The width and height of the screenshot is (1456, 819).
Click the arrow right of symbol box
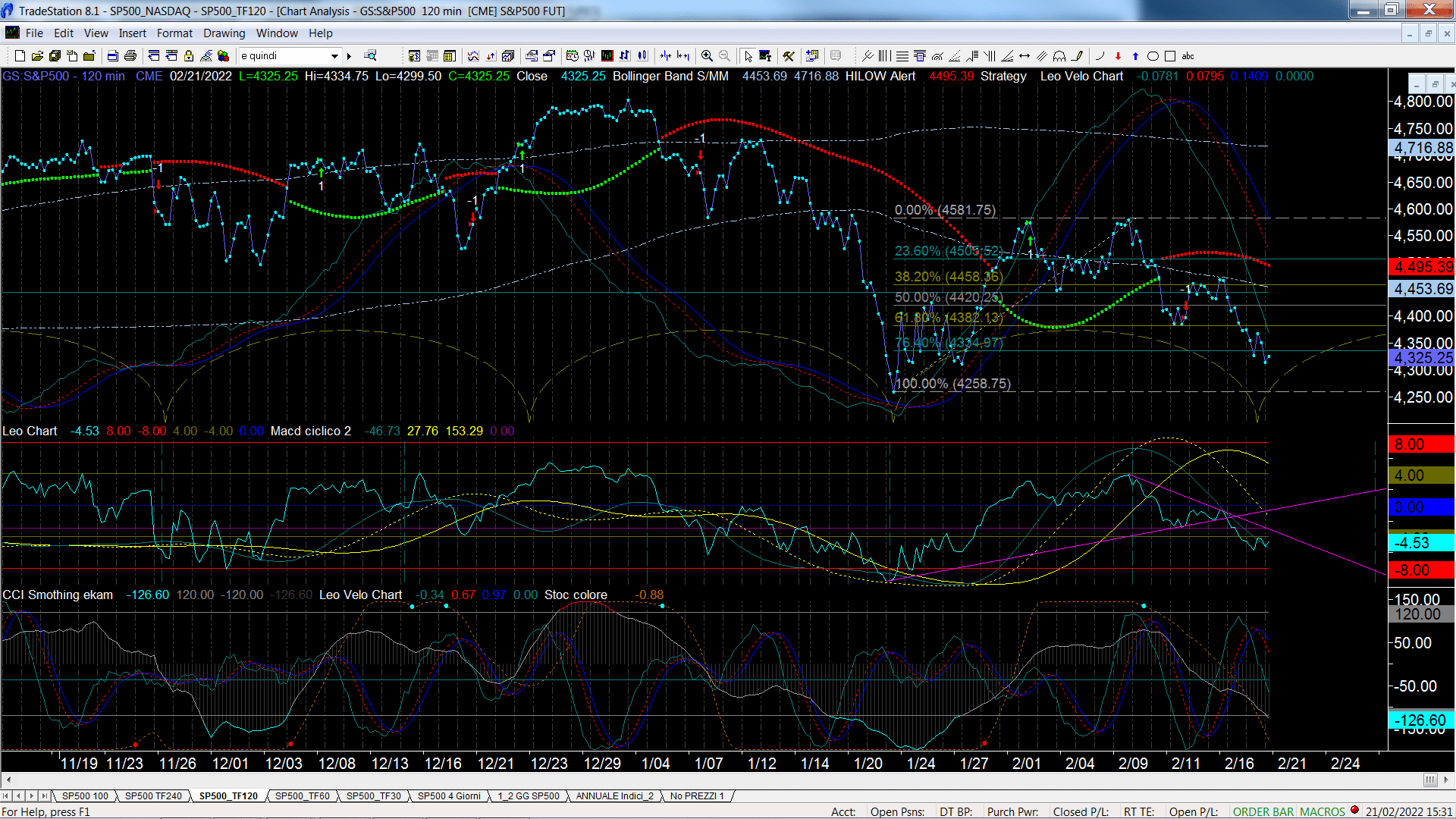point(350,56)
